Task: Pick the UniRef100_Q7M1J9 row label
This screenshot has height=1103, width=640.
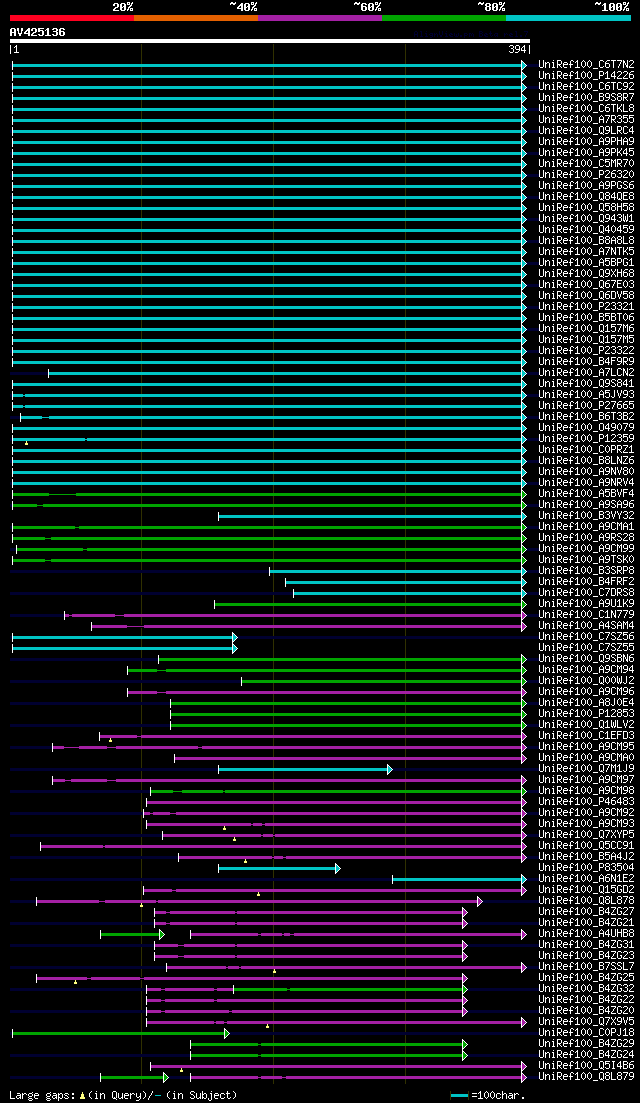Action: 586,769
